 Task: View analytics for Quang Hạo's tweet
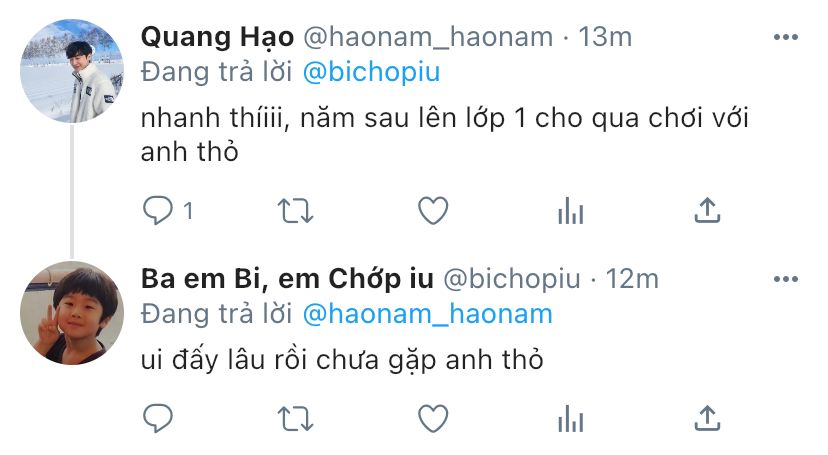[x=571, y=211]
